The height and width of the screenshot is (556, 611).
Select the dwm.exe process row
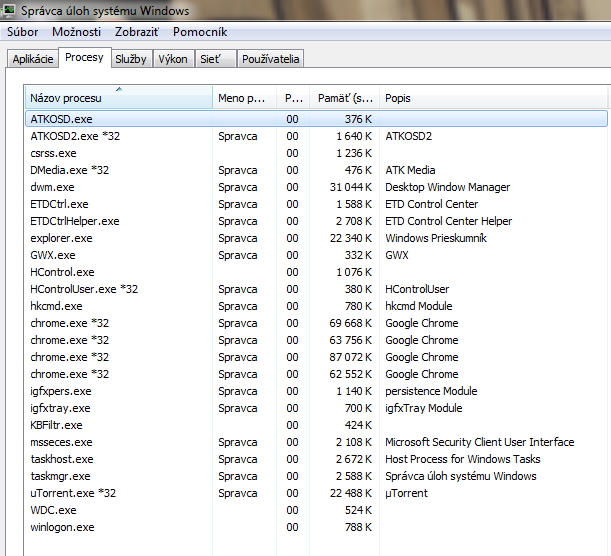(52, 187)
